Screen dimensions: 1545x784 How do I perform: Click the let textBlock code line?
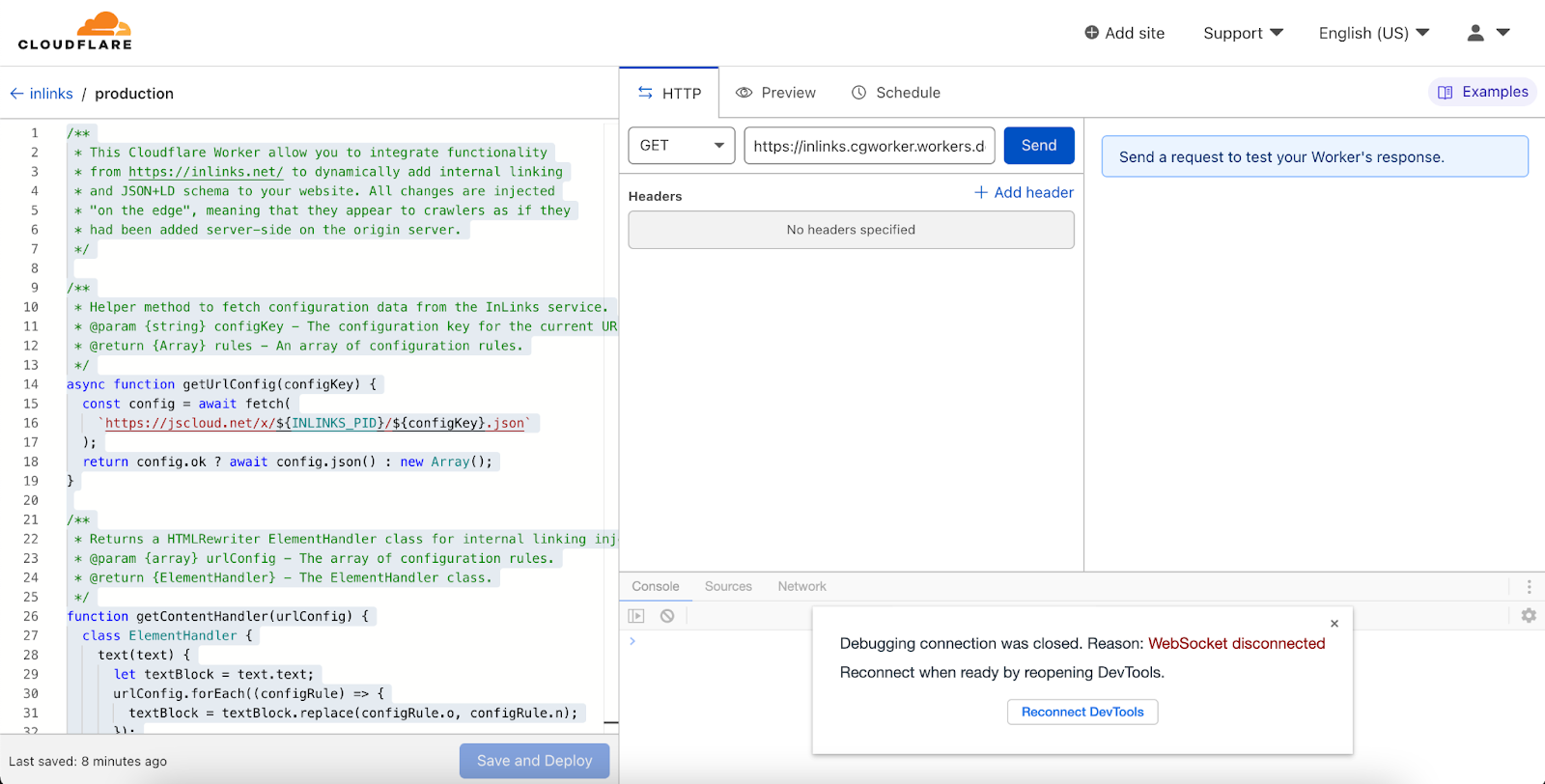213,674
